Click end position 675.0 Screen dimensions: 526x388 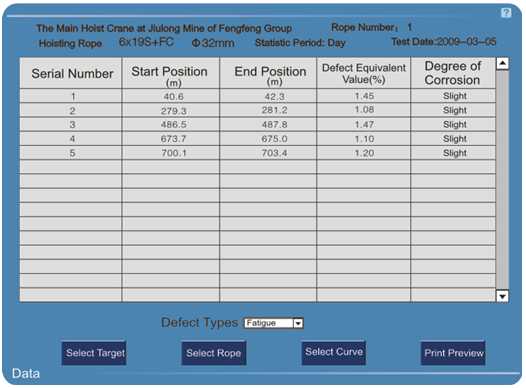[274, 139]
